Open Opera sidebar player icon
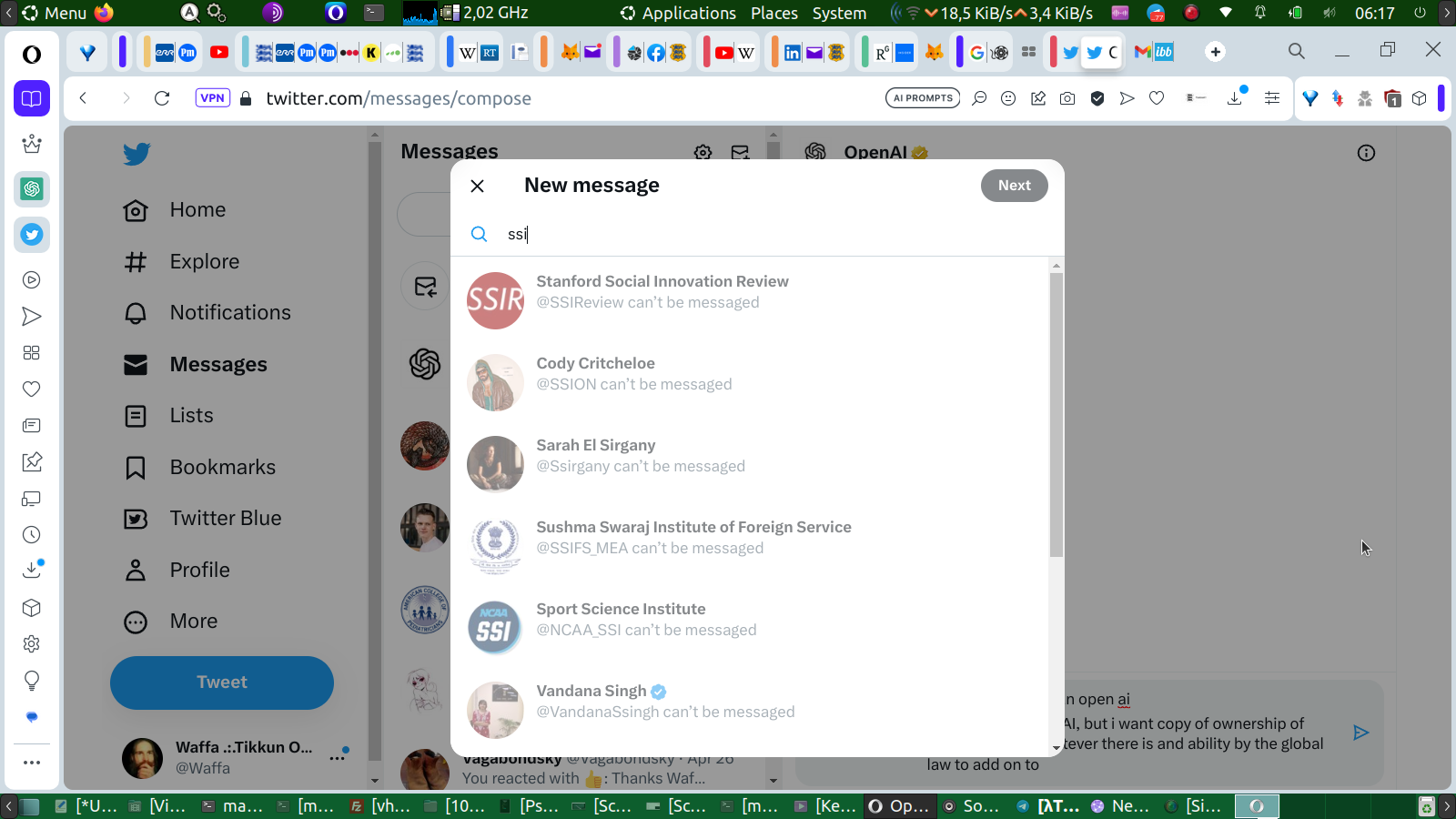 (32, 280)
